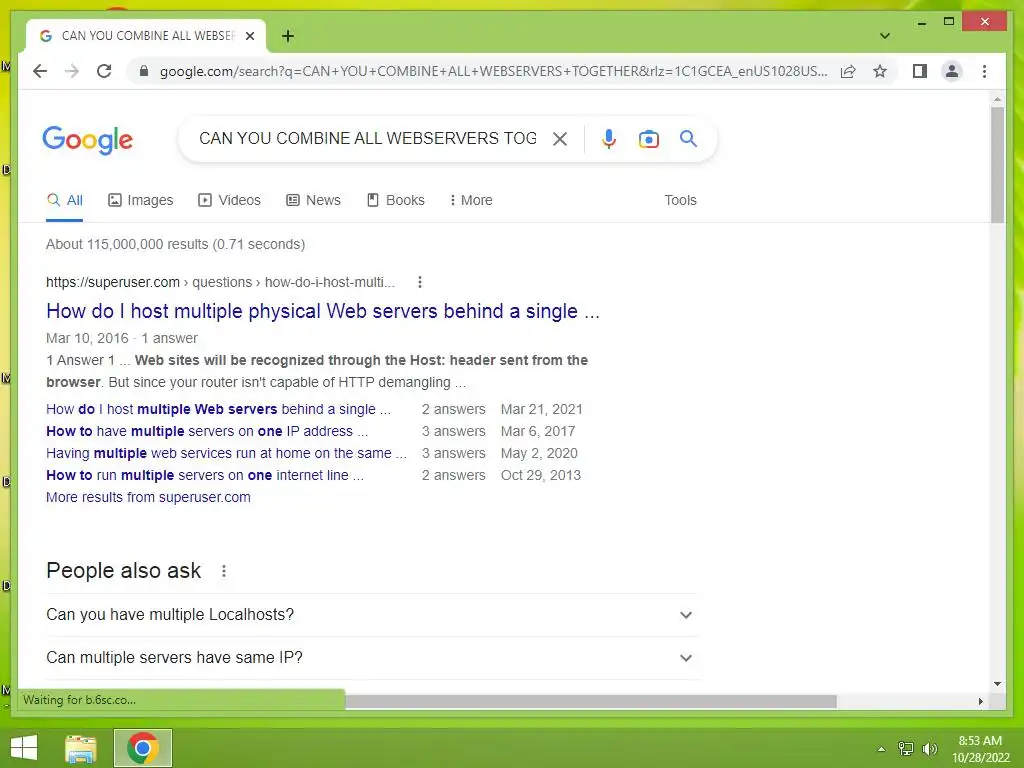
Task: Click the scrollbar up arrow
Action: pos(997,99)
